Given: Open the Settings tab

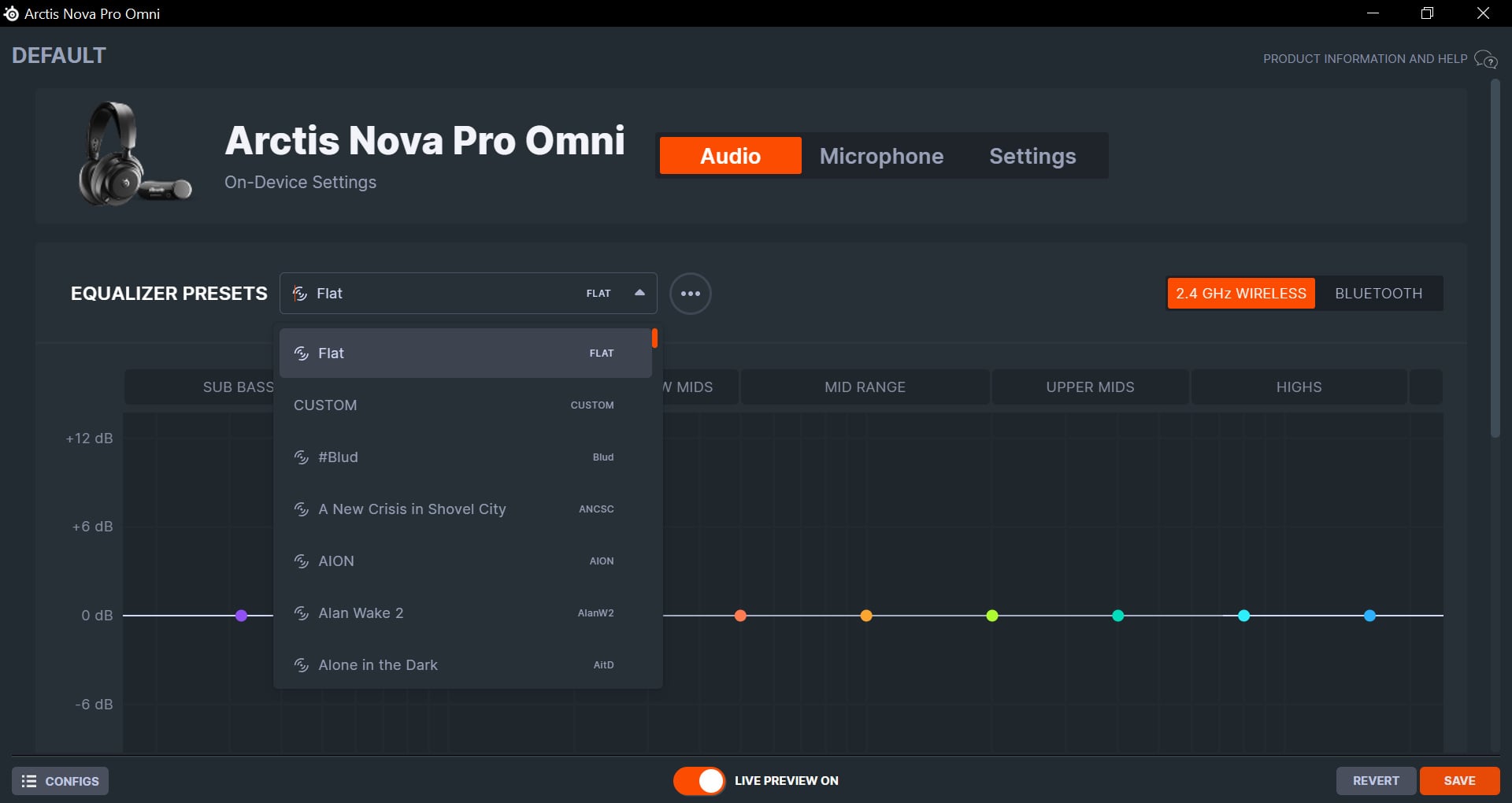Looking at the screenshot, I should (1032, 156).
